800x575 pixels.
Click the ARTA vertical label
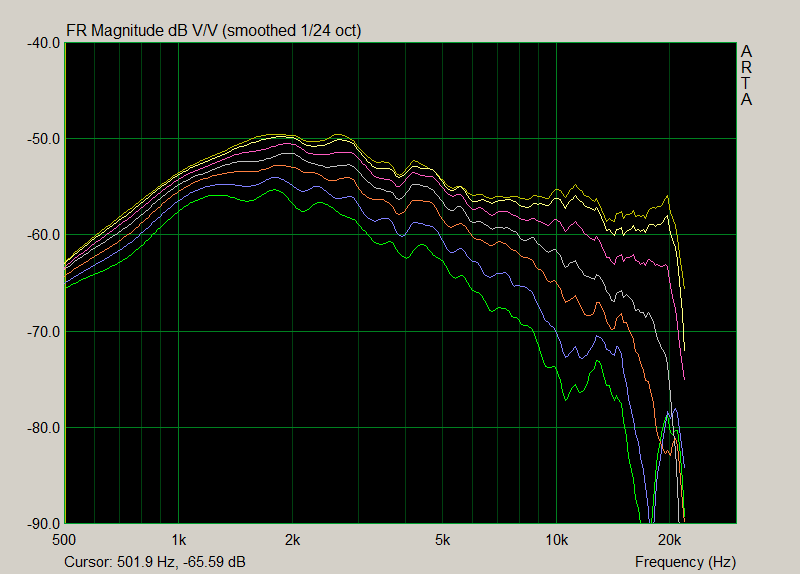746,76
